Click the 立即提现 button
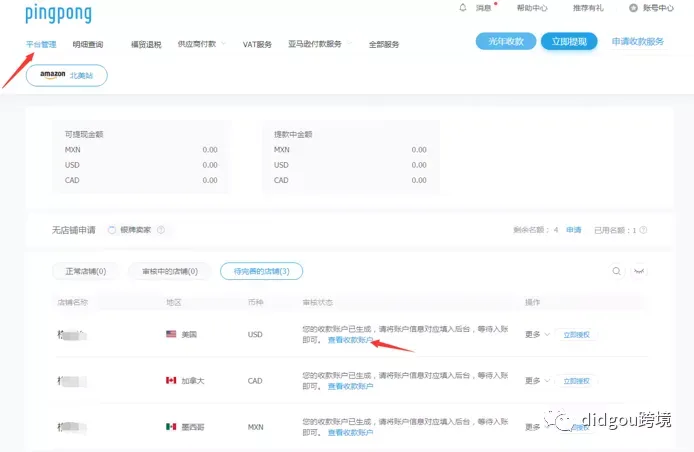Screen dimensions: 694x452 coord(569,41)
